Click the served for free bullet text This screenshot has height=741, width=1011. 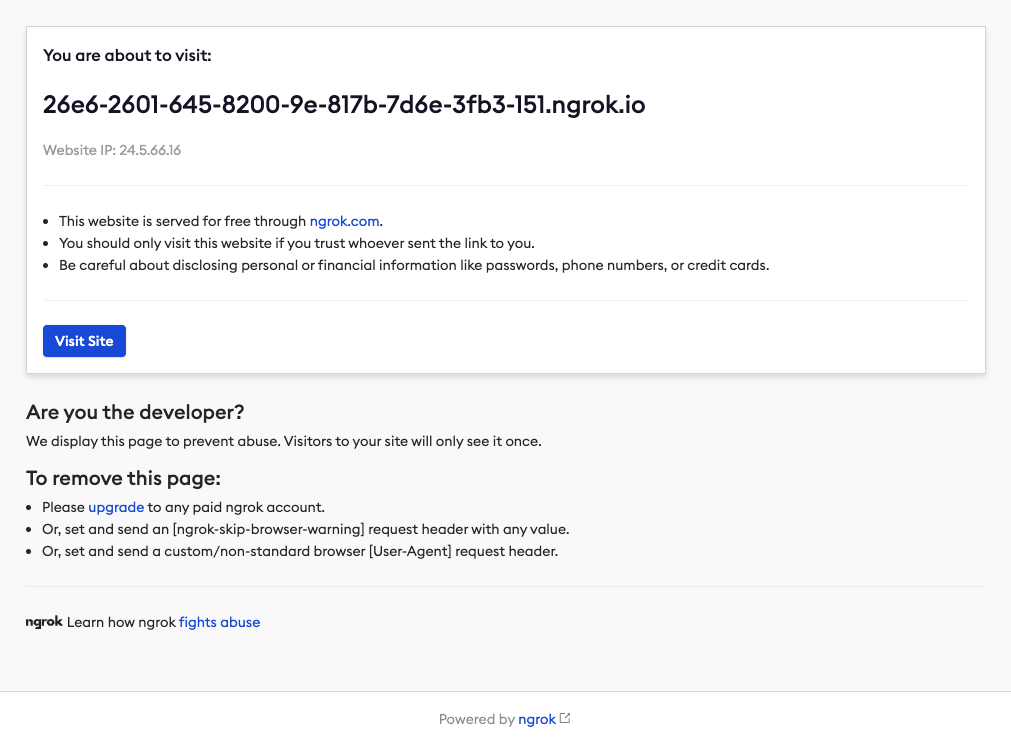point(183,221)
